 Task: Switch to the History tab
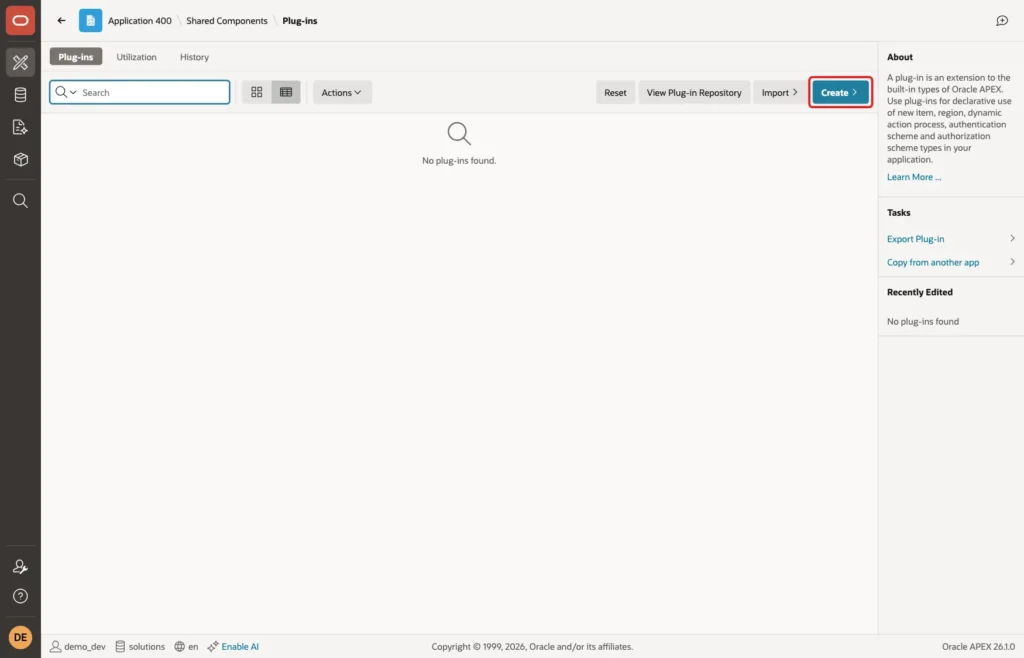pos(195,57)
